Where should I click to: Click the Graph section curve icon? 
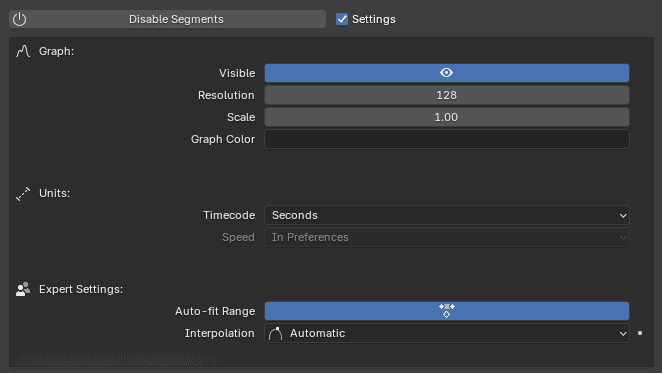coord(23,51)
